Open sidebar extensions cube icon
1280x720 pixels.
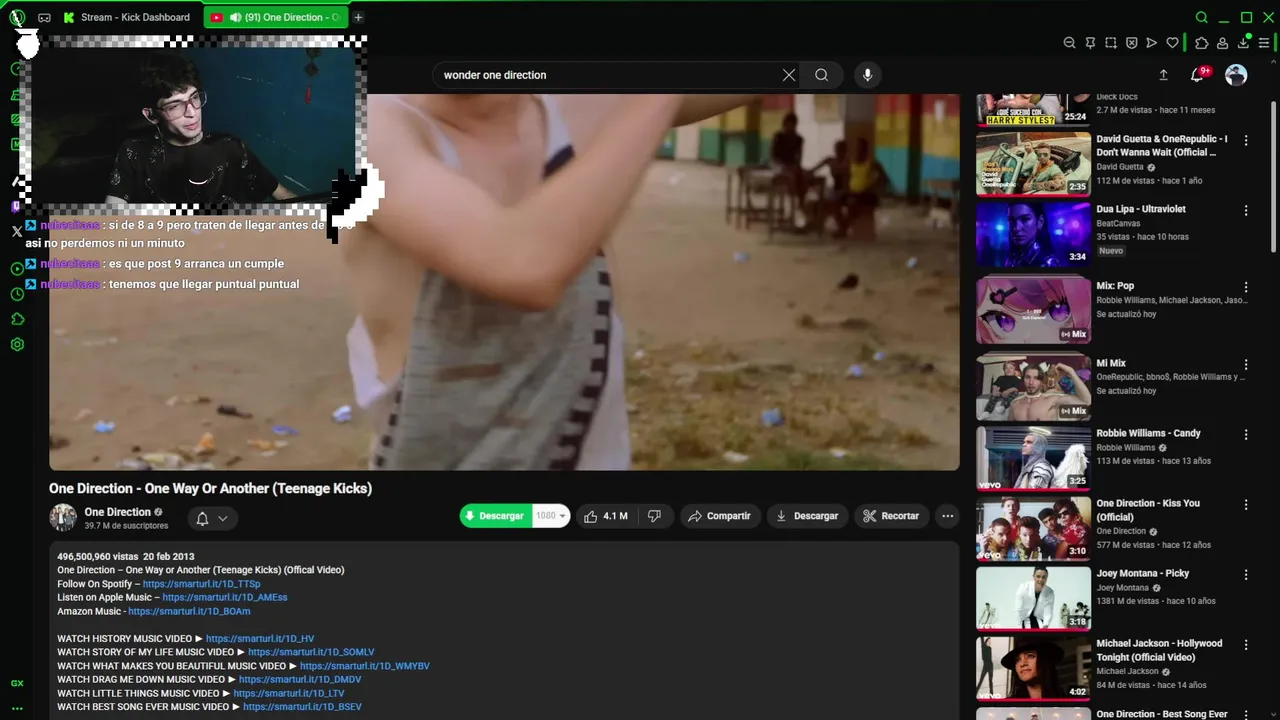[17, 319]
